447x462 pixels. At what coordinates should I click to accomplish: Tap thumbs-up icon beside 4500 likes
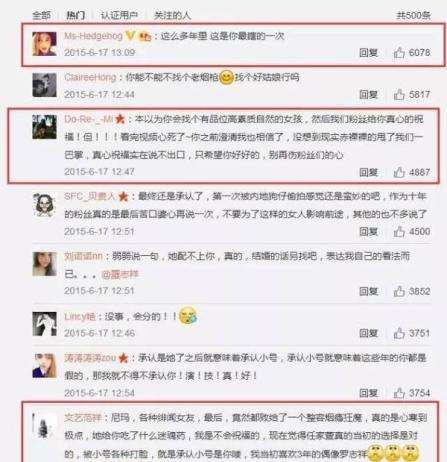click(x=399, y=231)
